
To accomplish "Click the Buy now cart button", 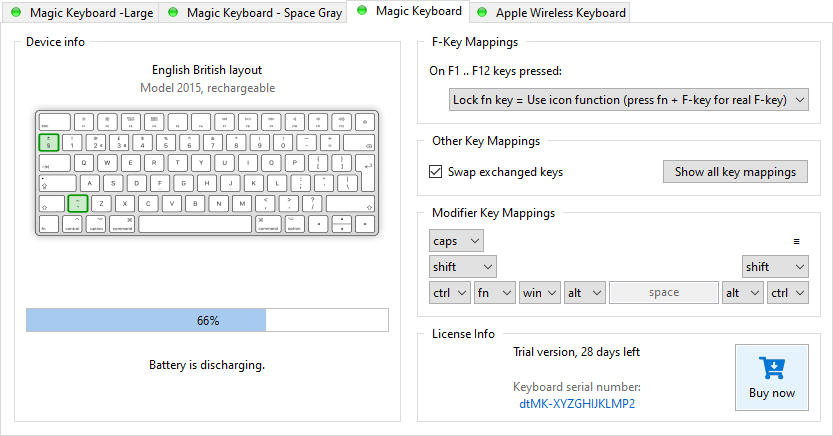I will [772, 378].
